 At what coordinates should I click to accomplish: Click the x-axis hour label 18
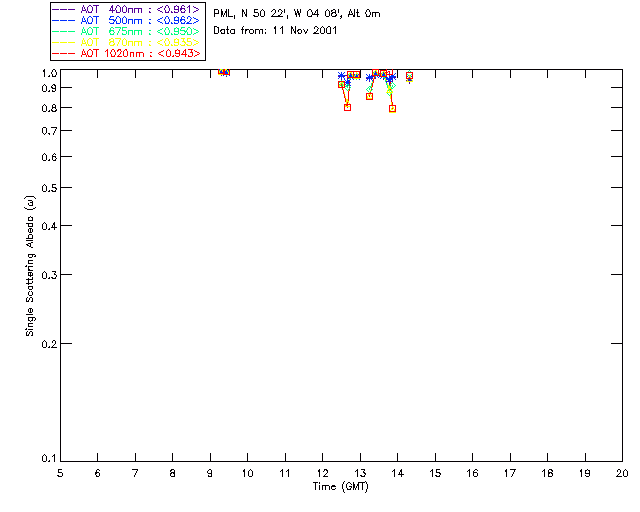547,473
